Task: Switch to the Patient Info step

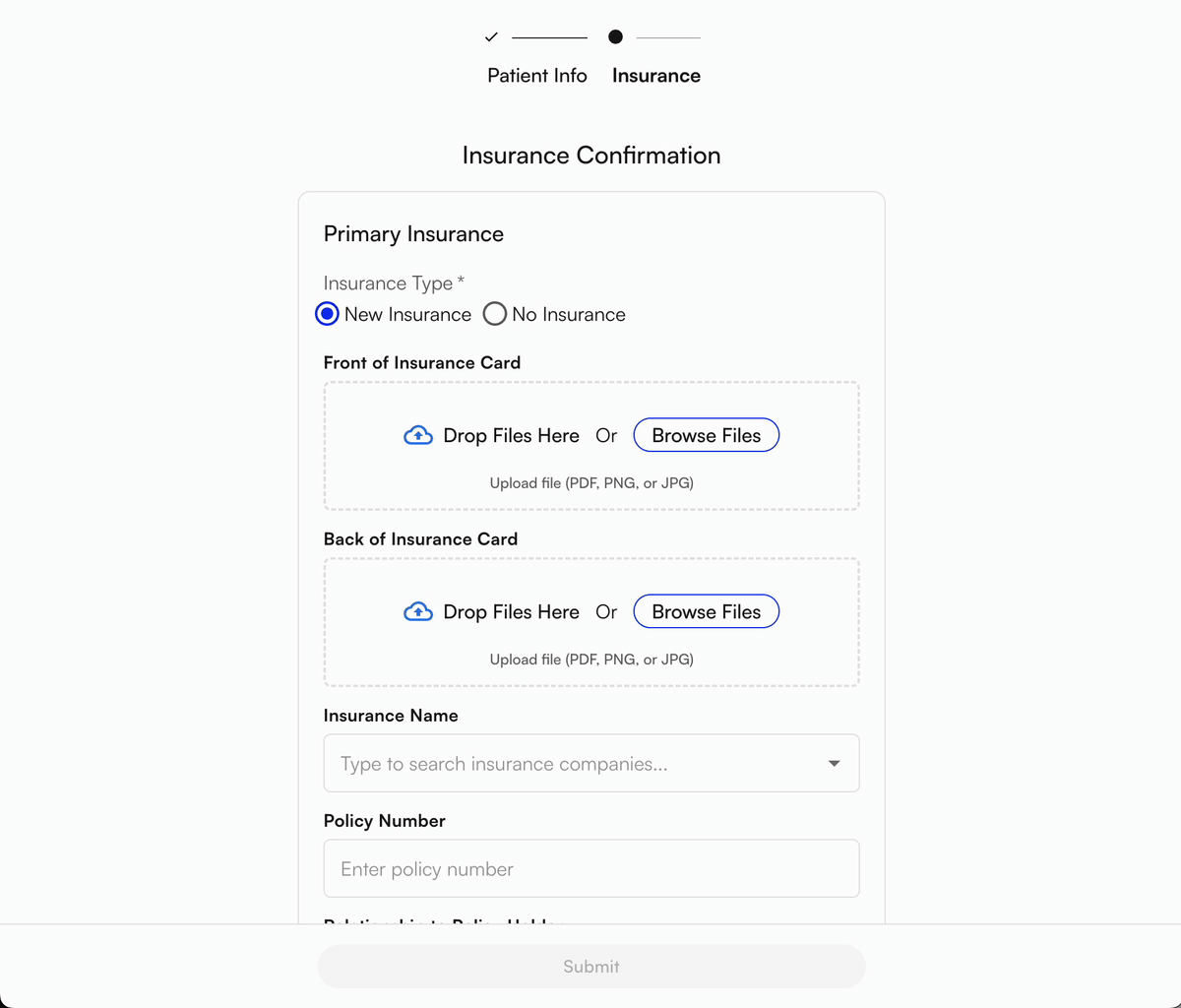Action: coord(536,75)
